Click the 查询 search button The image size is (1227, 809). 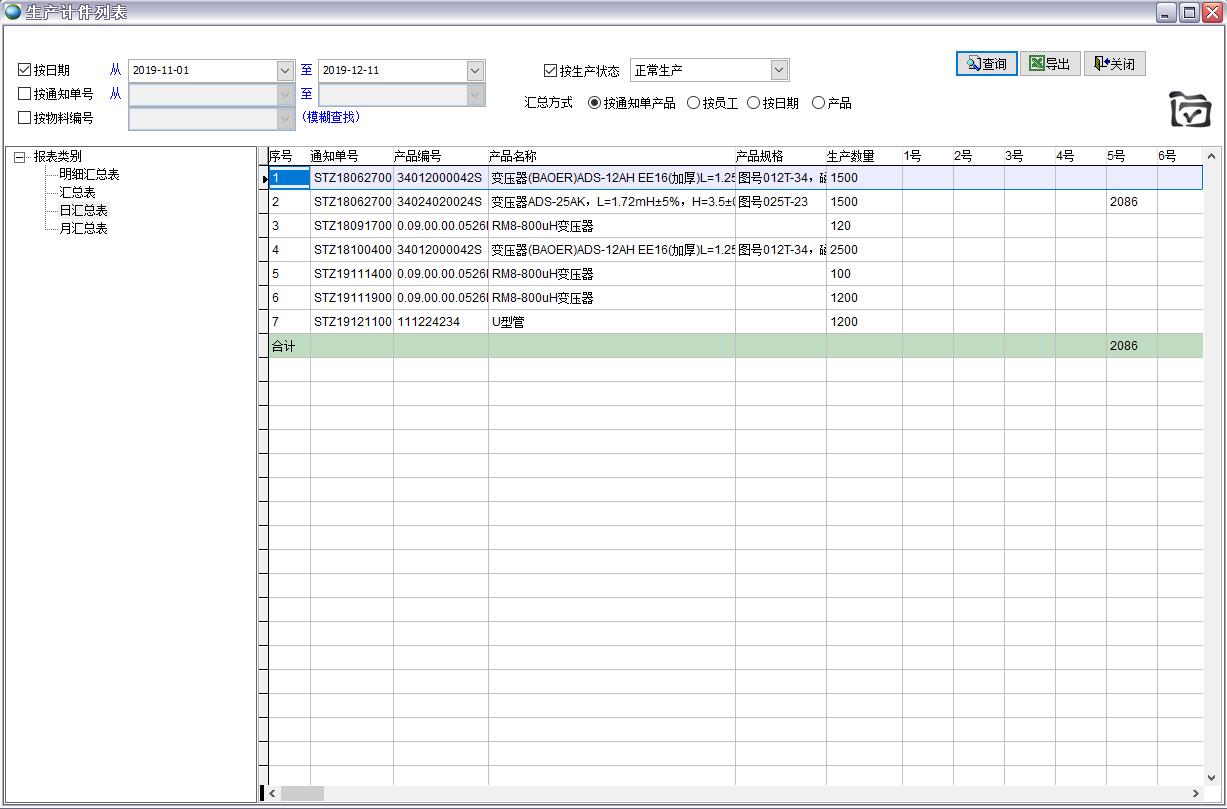pos(986,64)
